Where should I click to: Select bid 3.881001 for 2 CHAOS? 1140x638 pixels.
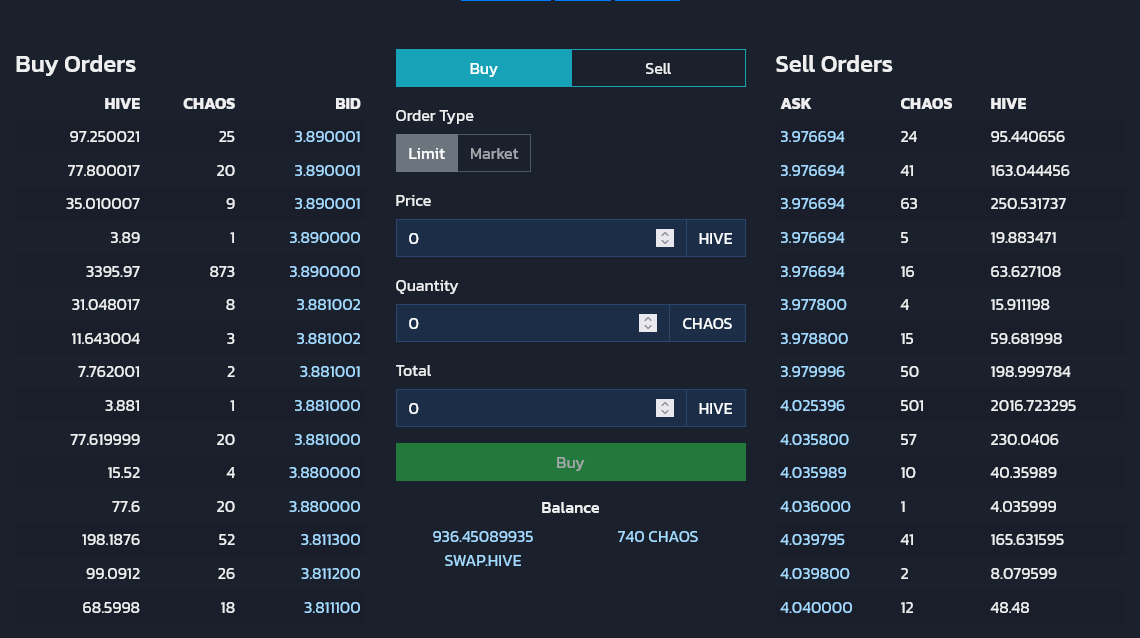tap(330, 371)
